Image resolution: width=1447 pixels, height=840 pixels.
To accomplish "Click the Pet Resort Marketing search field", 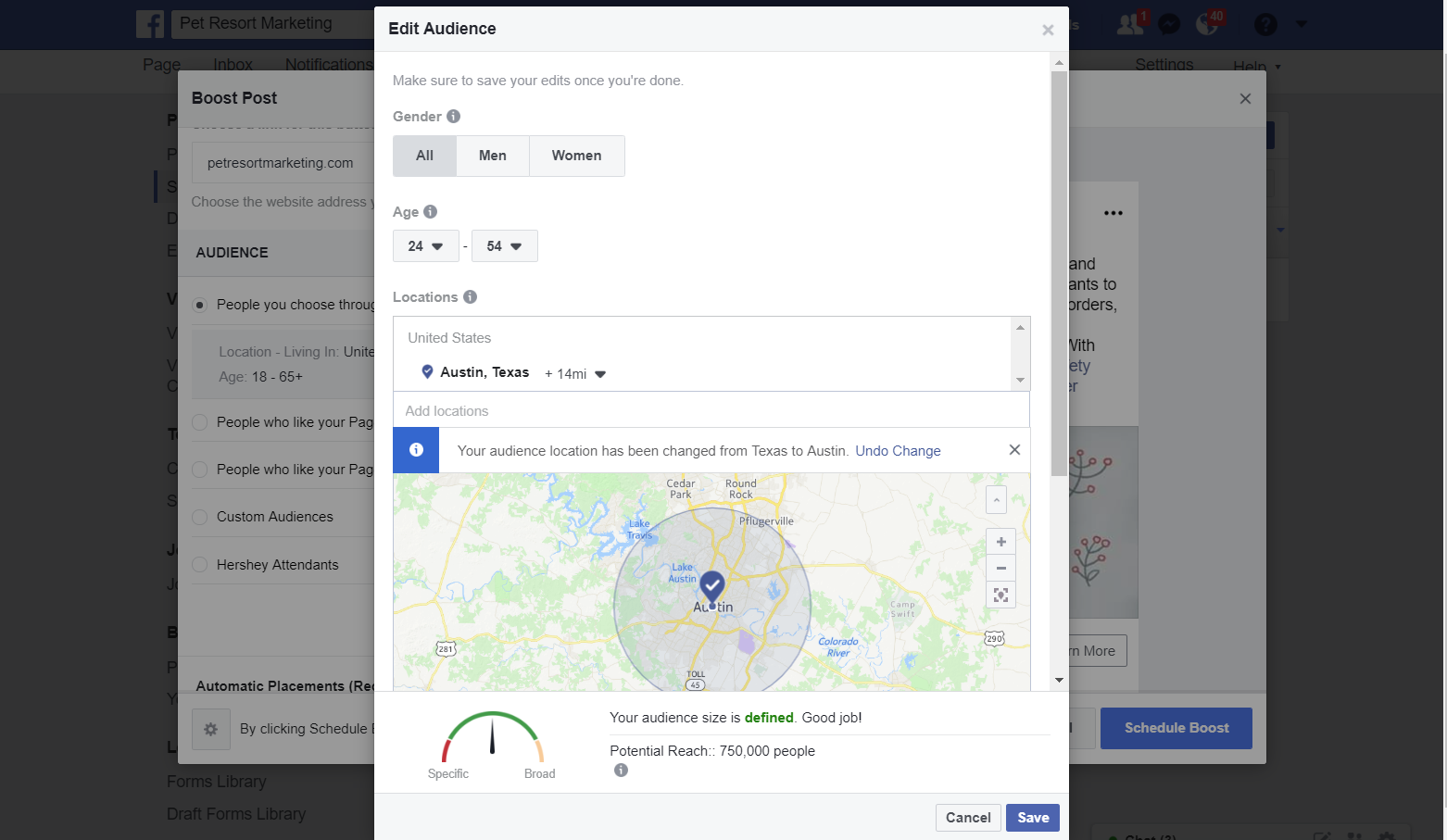I will (273, 24).
